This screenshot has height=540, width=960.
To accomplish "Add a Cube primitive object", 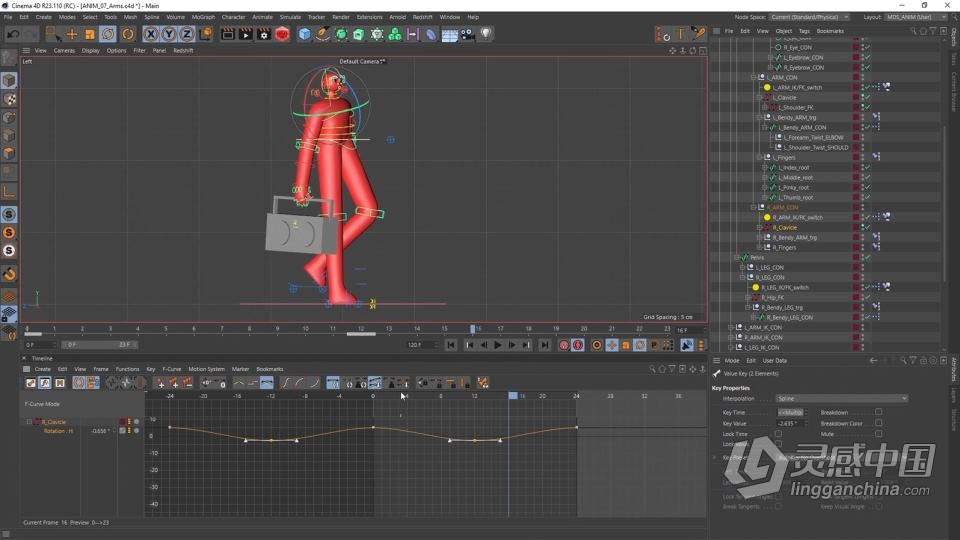I will pyautogui.click(x=304, y=34).
